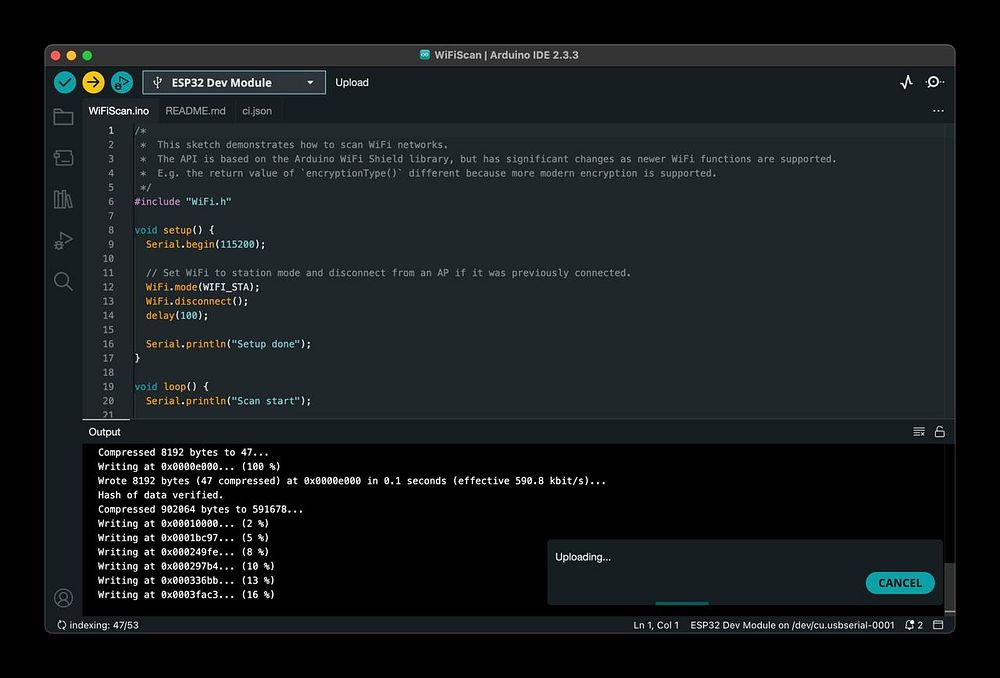Toggle the bottom panel icon in status bar
The image size is (1000, 678).
pyautogui.click(x=938, y=625)
